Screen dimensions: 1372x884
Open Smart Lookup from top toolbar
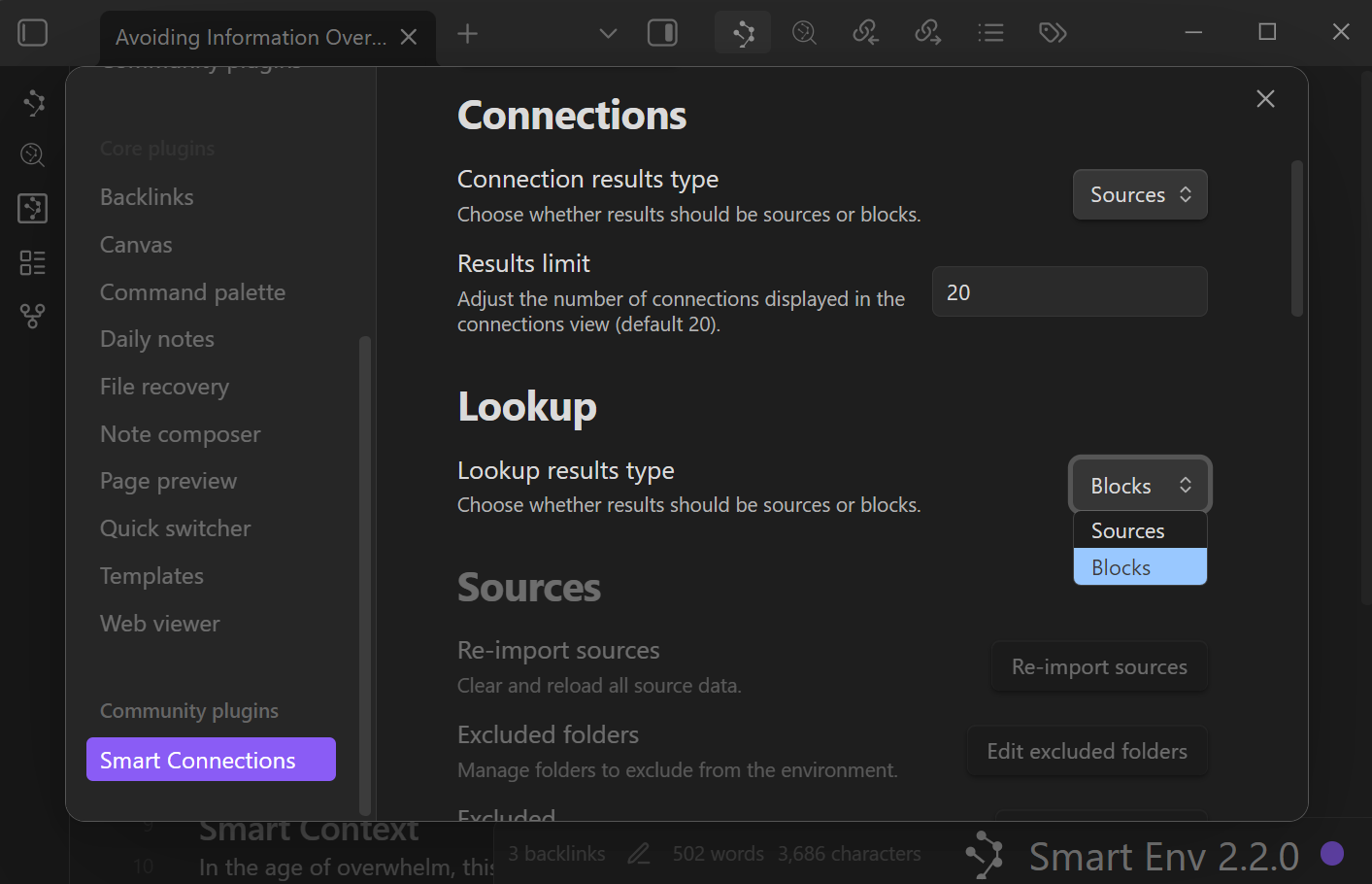[x=804, y=34]
